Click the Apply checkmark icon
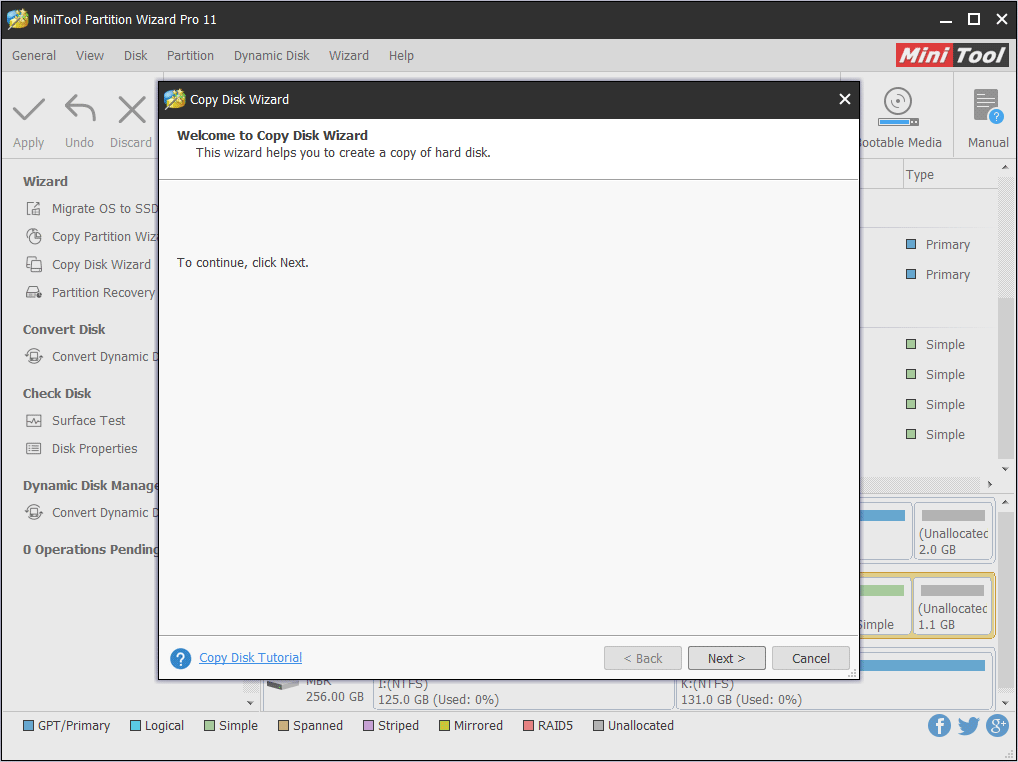This screenshot has height=762, width=1018. (x=29, y=110)
